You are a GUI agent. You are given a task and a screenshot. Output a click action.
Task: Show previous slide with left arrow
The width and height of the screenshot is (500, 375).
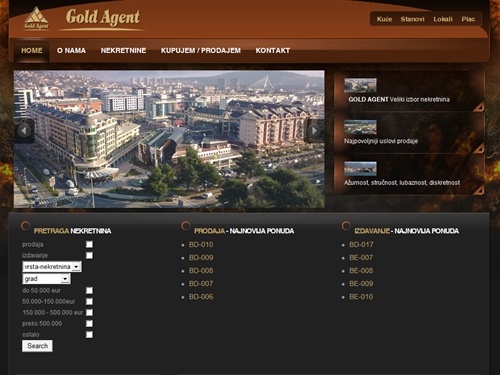[x=24, y=131]
